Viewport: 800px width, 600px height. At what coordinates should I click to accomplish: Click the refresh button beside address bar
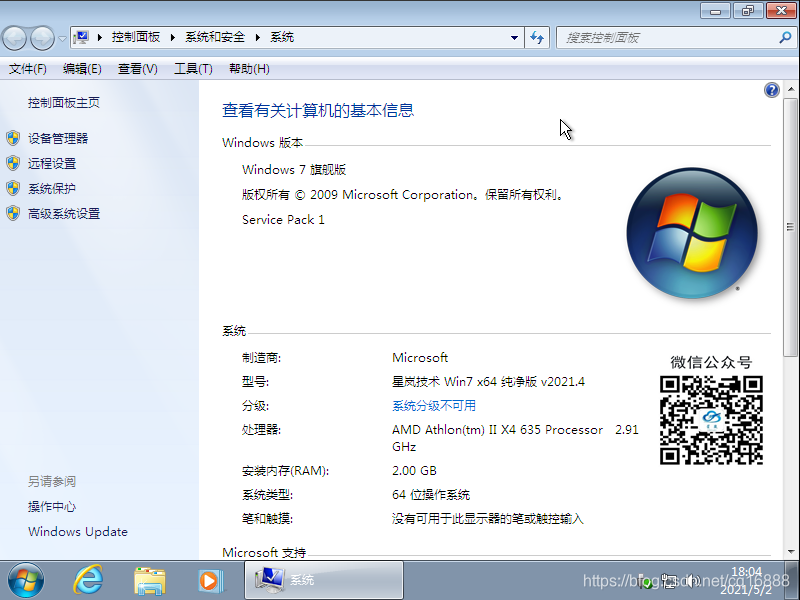[x=537, y=38]
